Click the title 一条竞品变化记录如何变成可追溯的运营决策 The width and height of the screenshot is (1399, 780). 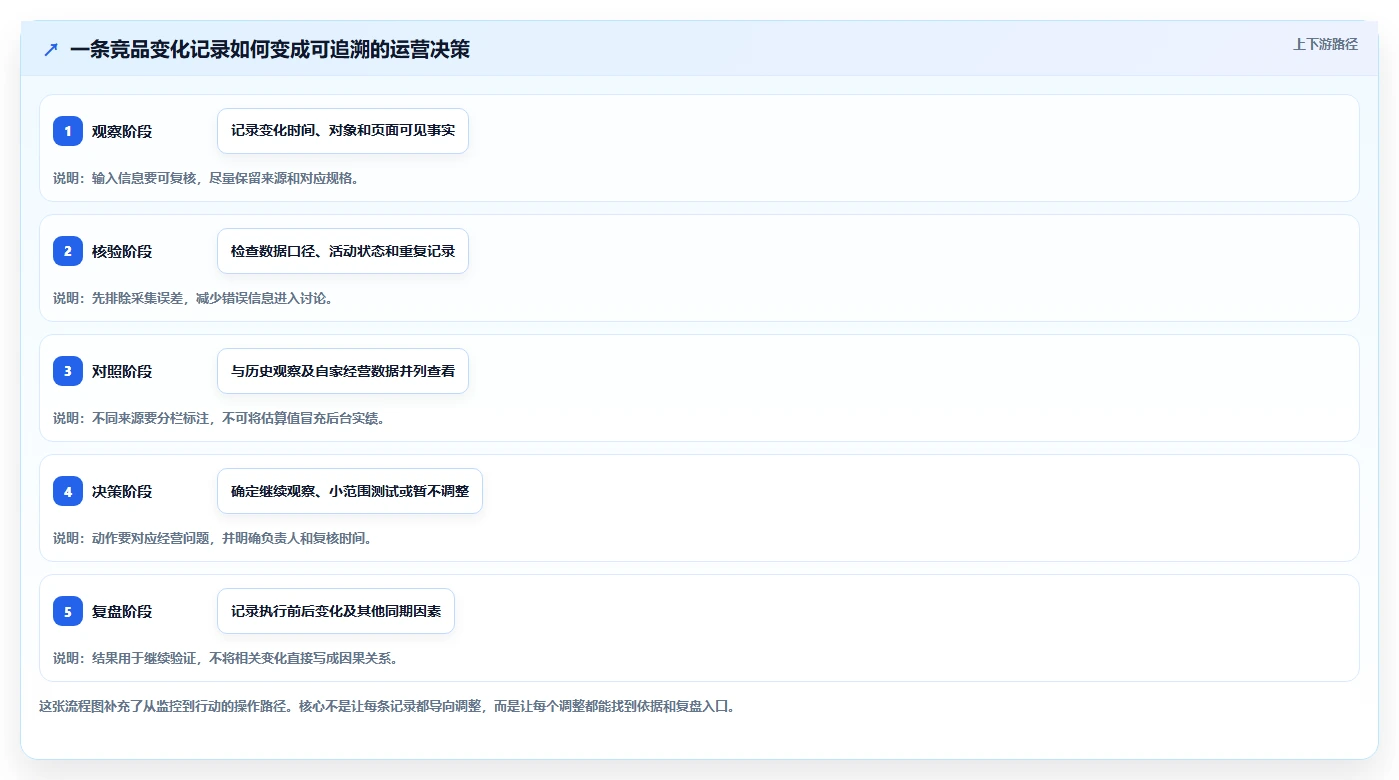[x=270, y=50]
